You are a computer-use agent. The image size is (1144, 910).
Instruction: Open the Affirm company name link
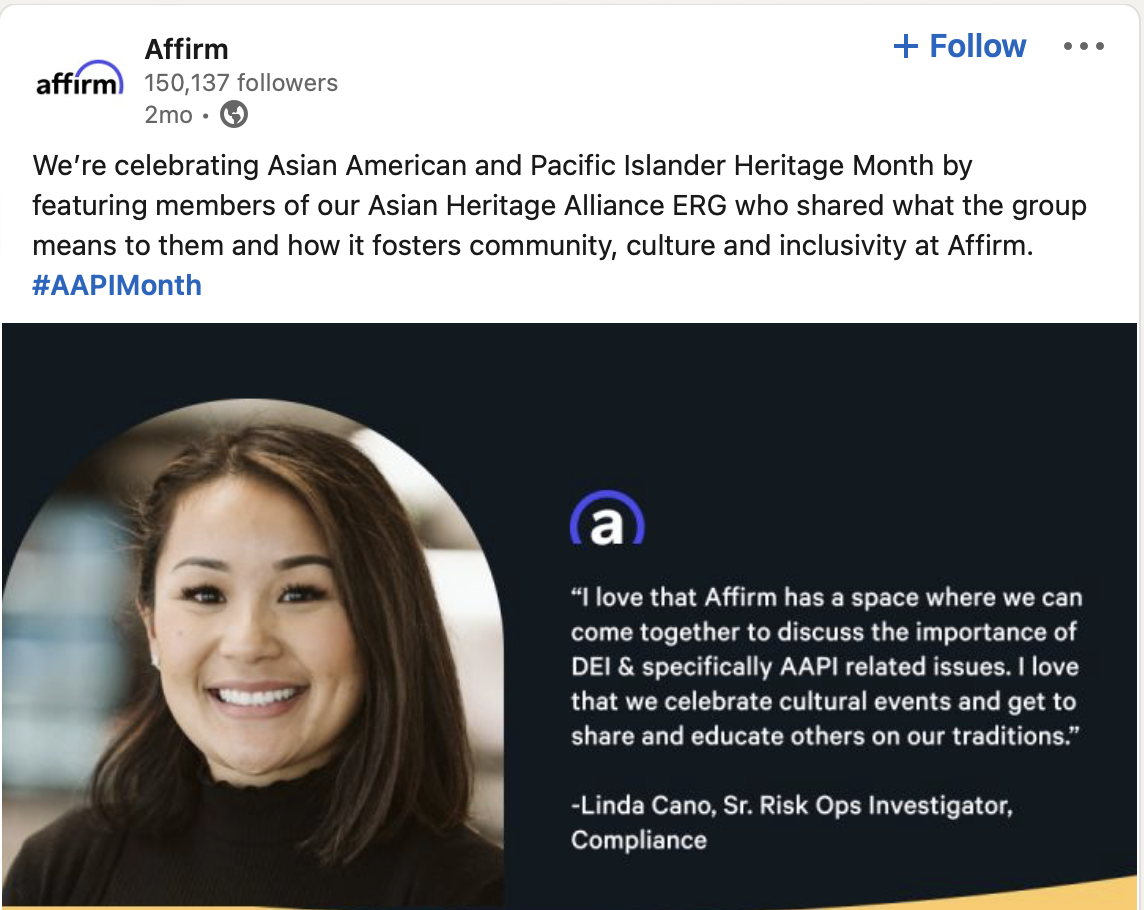pos(186,48)
